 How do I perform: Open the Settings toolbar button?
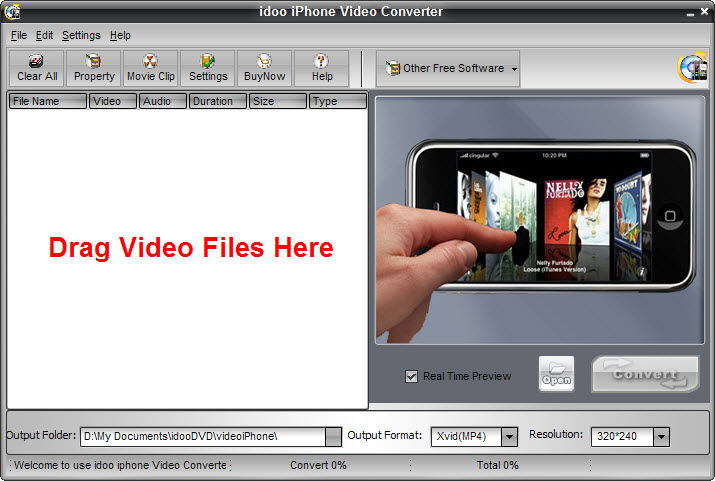pos(208,68)
